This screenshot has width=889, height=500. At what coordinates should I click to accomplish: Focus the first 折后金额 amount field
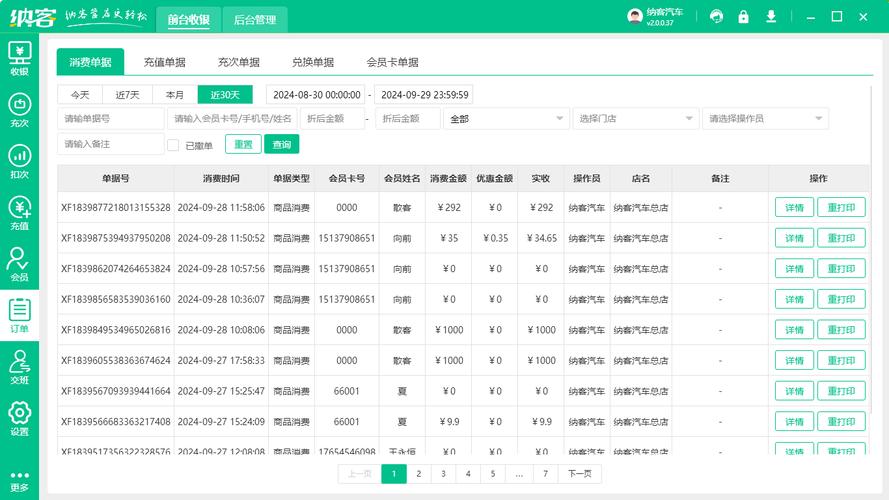coord(332,118)
